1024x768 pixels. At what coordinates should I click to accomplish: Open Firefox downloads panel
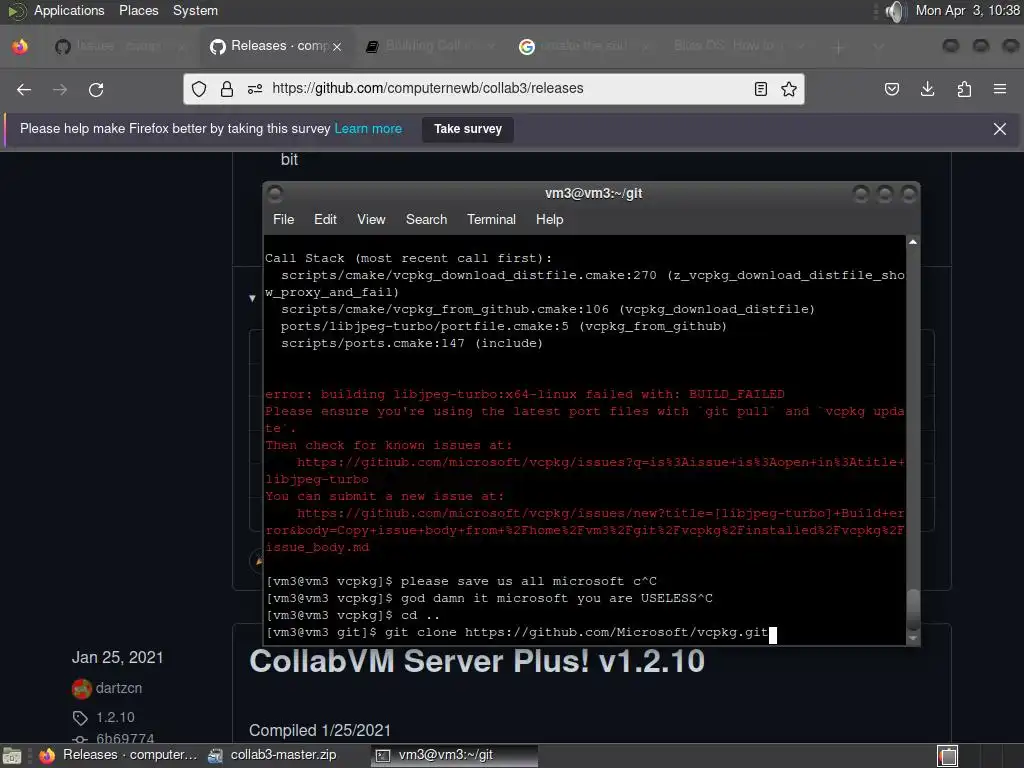point(927,89)
